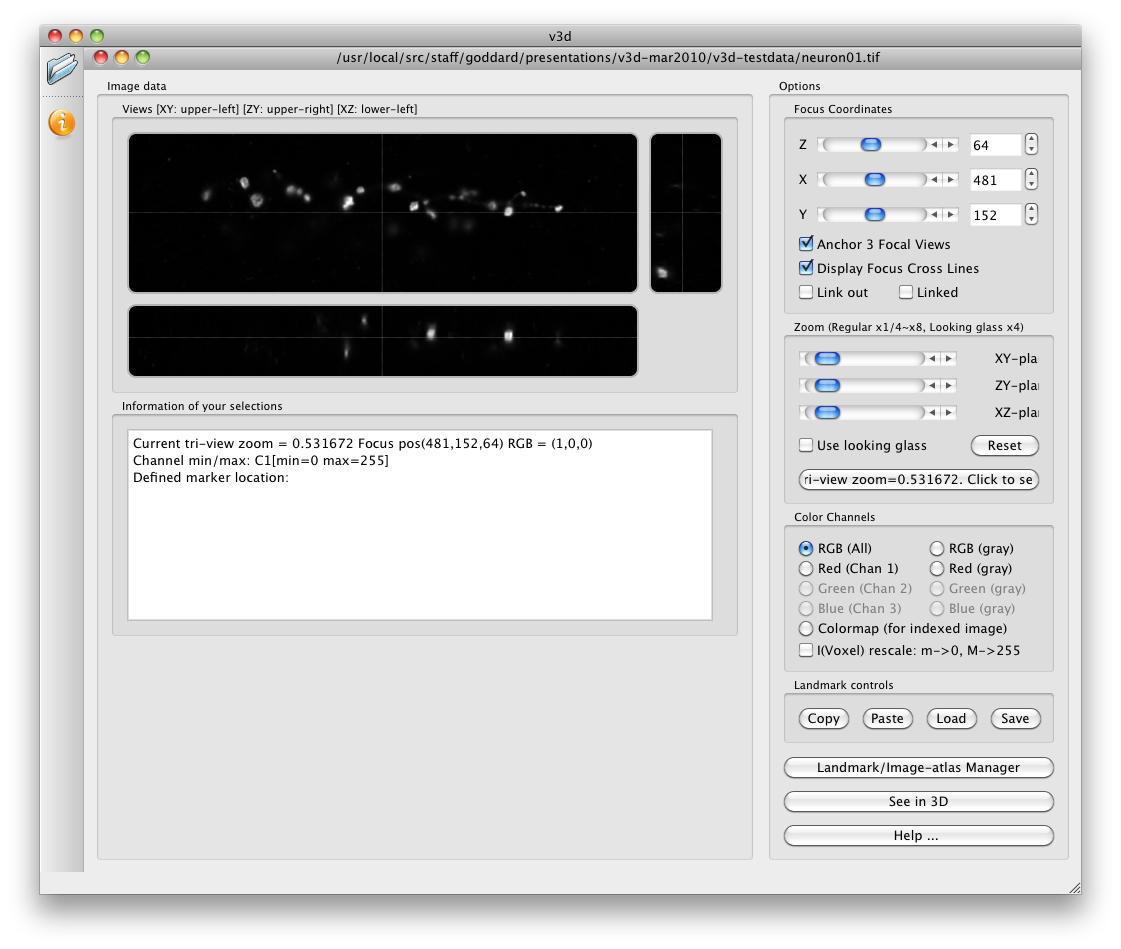Open the Landmark/Image-atlas Manager
The height and width of the screenshot is (949, 1121).
click(918, 767)
